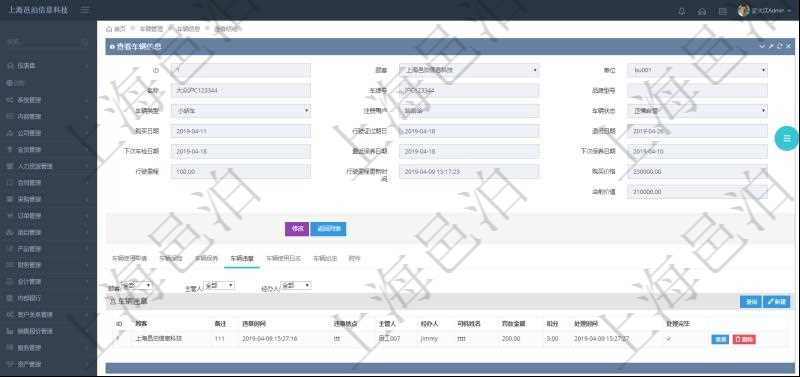Screen dimensions: 800x377
Task: Collapse the panel using the header chevron icon
Action: [762, 46]
